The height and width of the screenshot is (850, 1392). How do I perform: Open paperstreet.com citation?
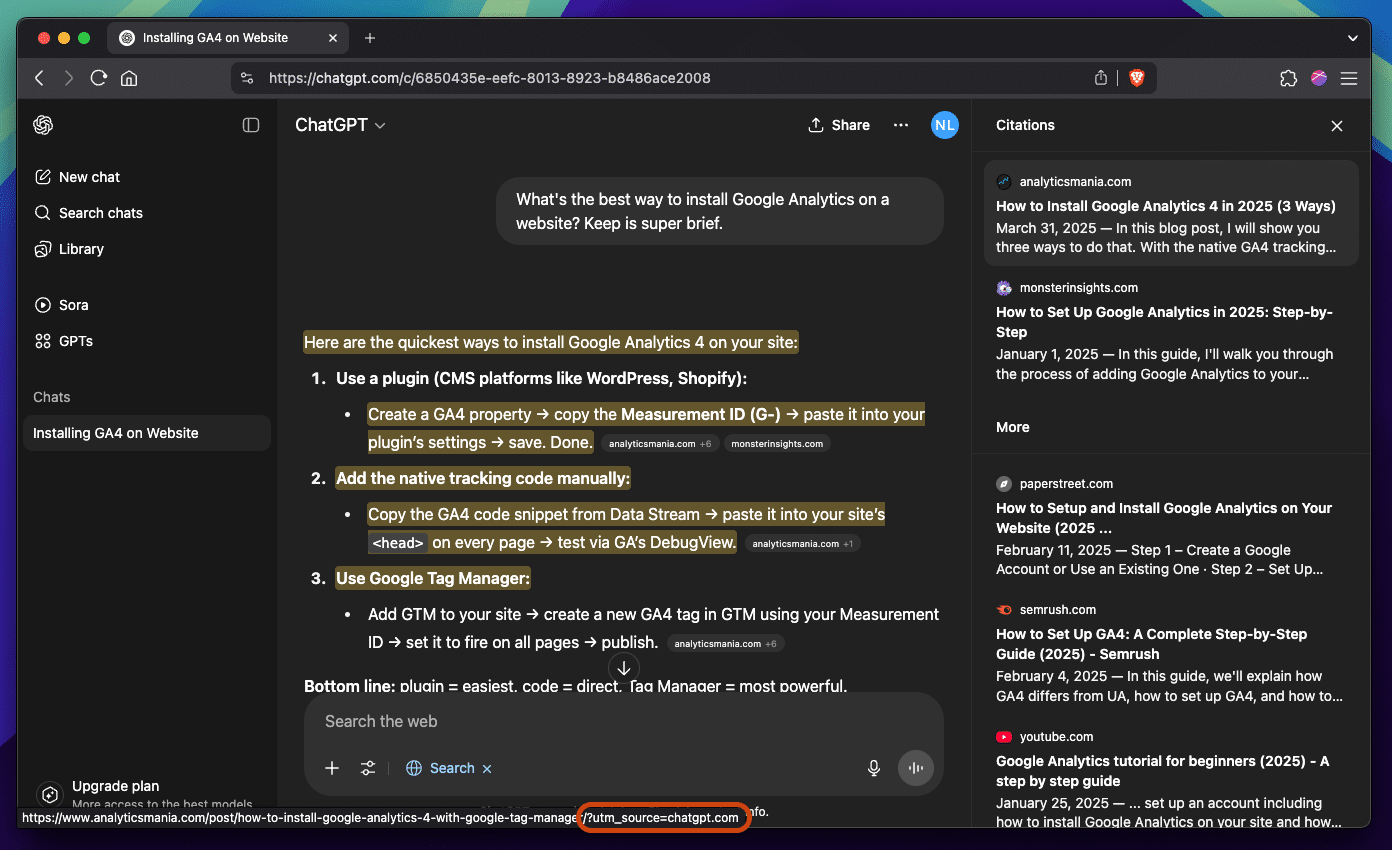pos(1171,526)
